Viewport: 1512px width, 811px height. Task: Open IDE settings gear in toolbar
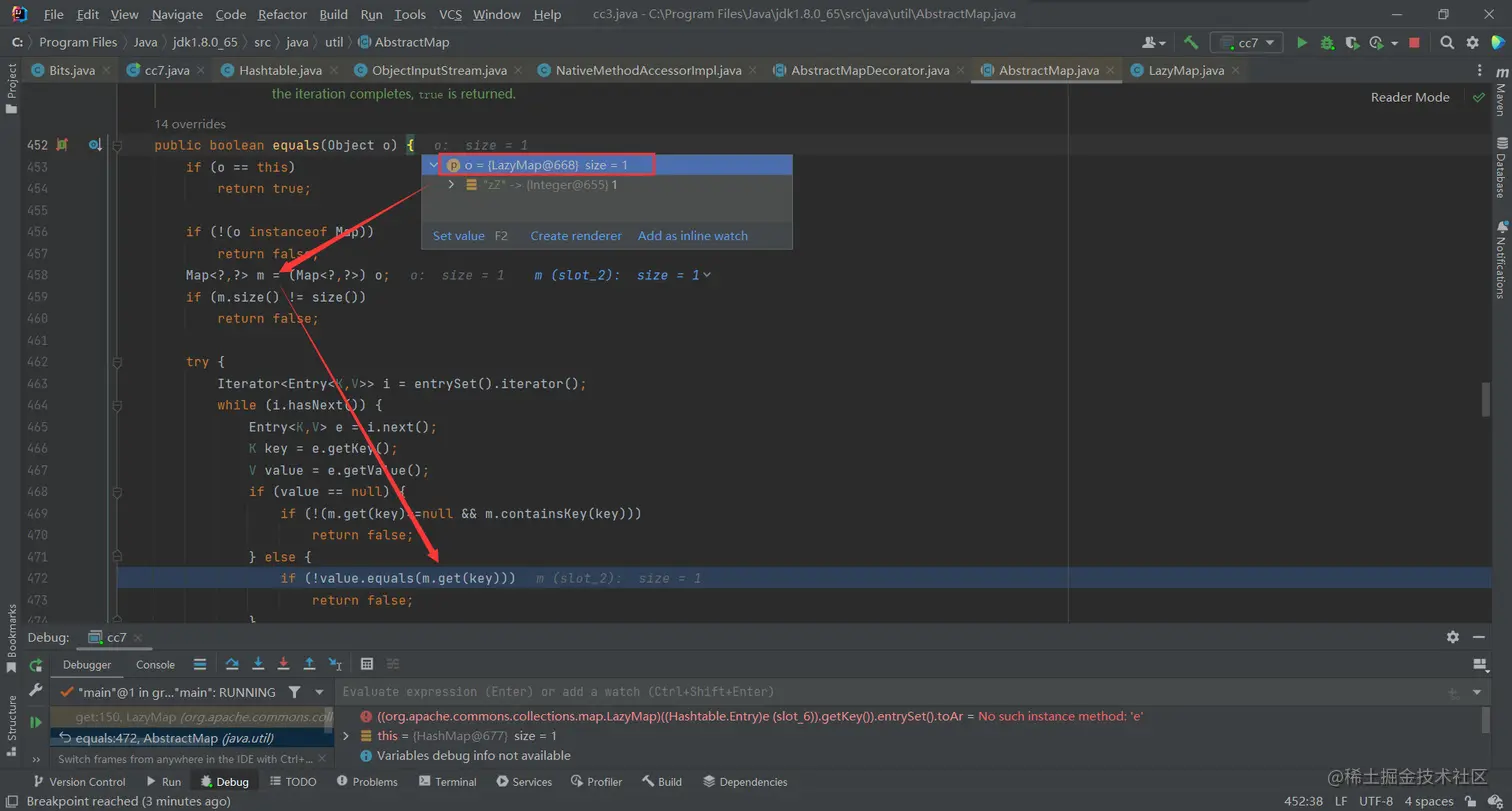(1472, 43)
